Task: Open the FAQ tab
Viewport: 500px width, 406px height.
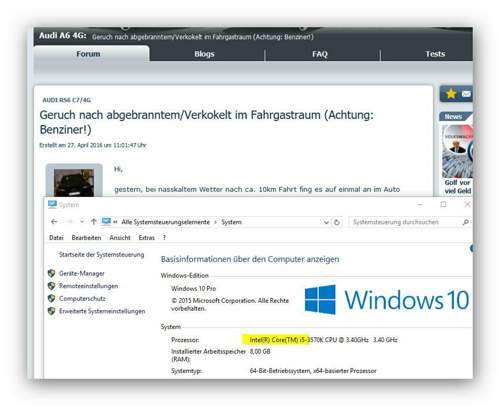Action: [320, 54]
